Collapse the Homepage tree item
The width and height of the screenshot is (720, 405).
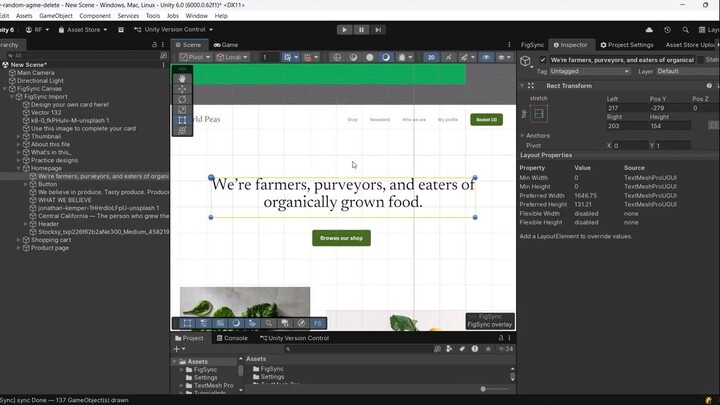18,168
